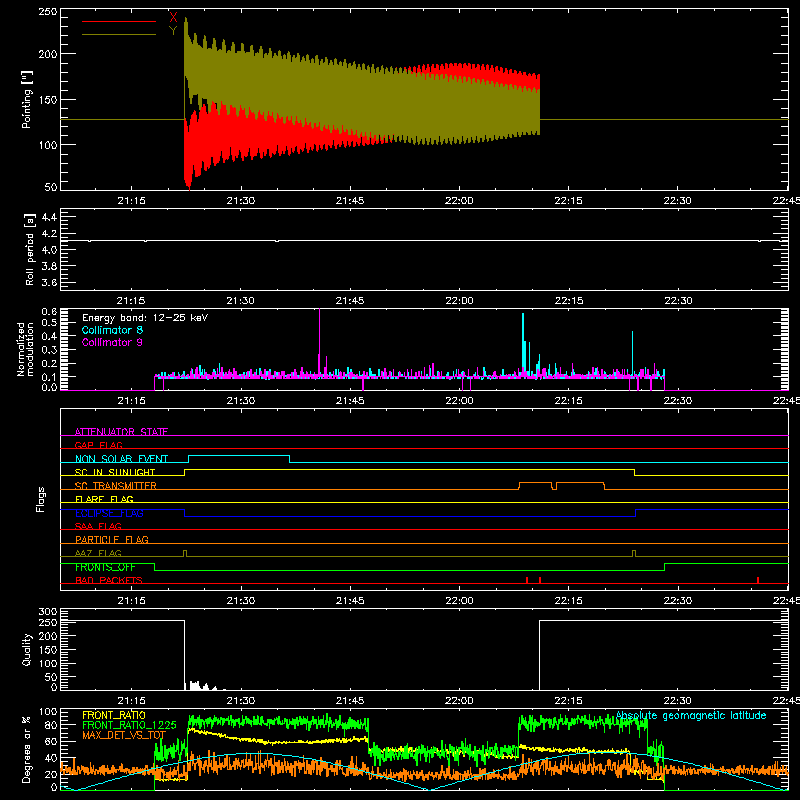Click the 'Collimator 8' legend label

click(112, 330)
